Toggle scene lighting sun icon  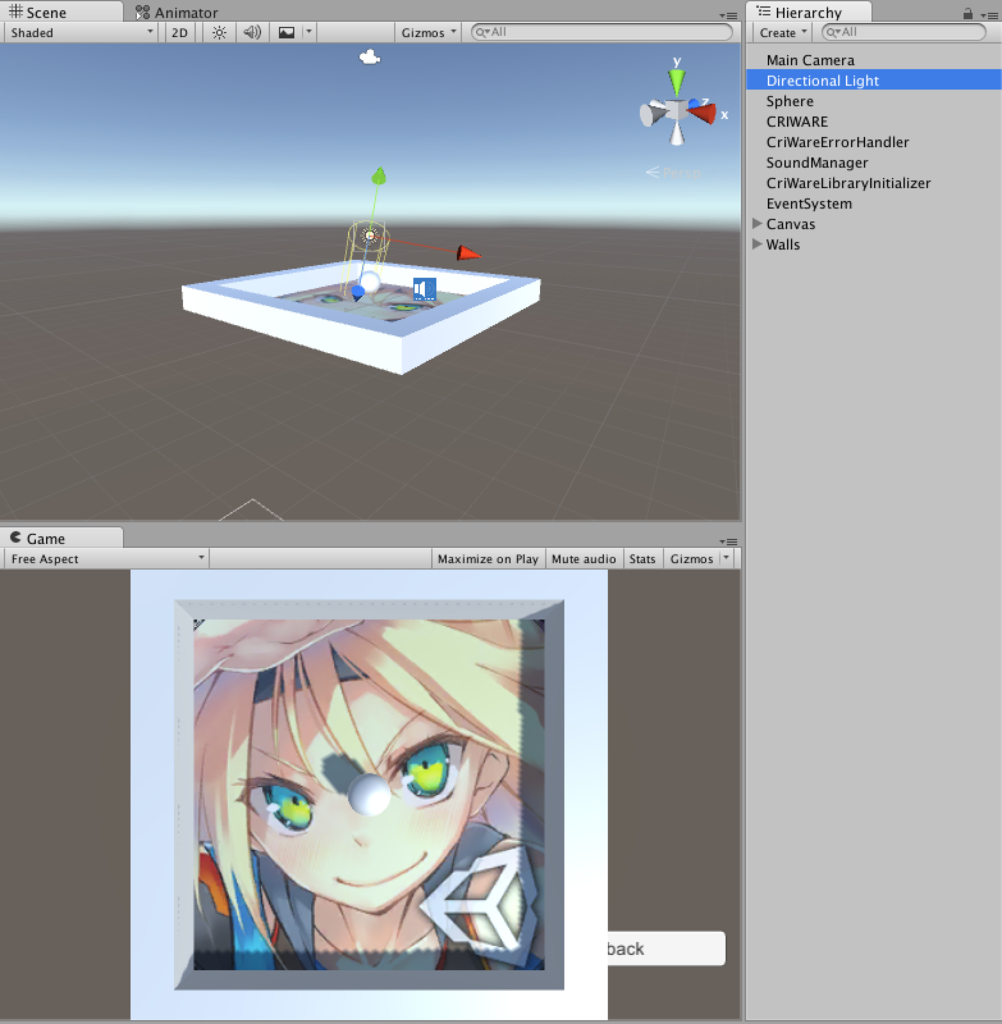point(219,33)
